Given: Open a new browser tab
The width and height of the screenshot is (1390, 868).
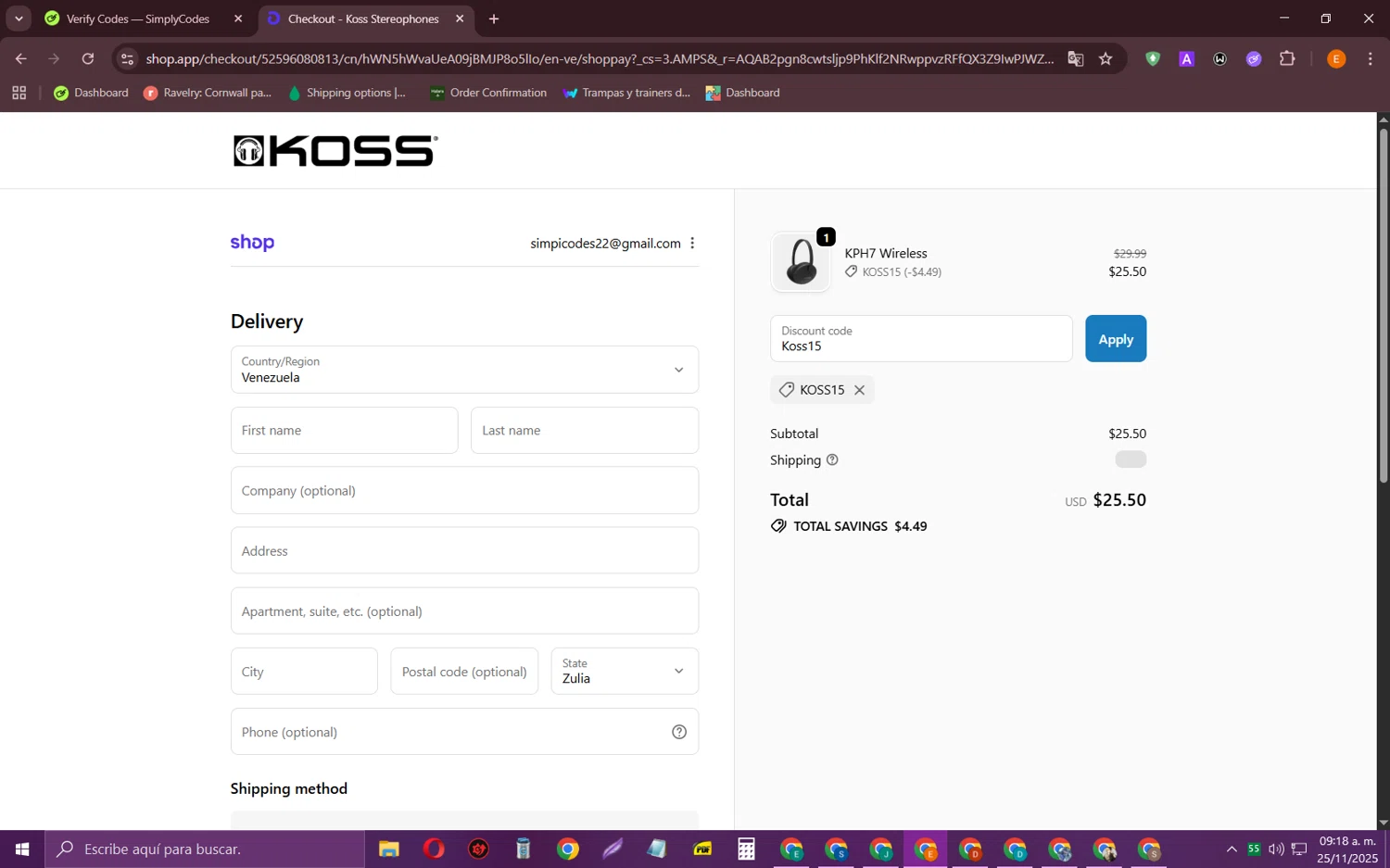Looking at the screenshot, I should (x=494, y=19).
